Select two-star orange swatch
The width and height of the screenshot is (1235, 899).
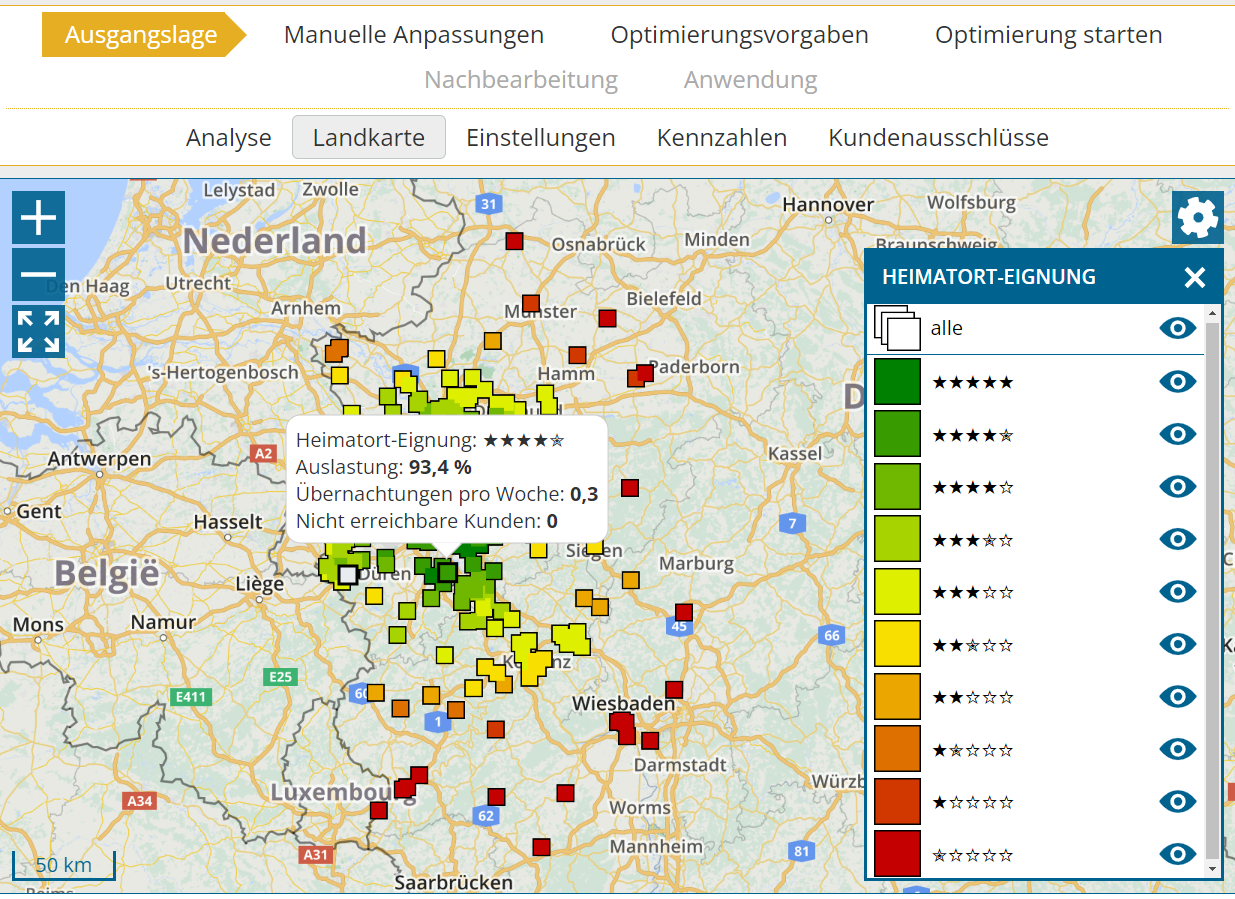pos(897,696)
